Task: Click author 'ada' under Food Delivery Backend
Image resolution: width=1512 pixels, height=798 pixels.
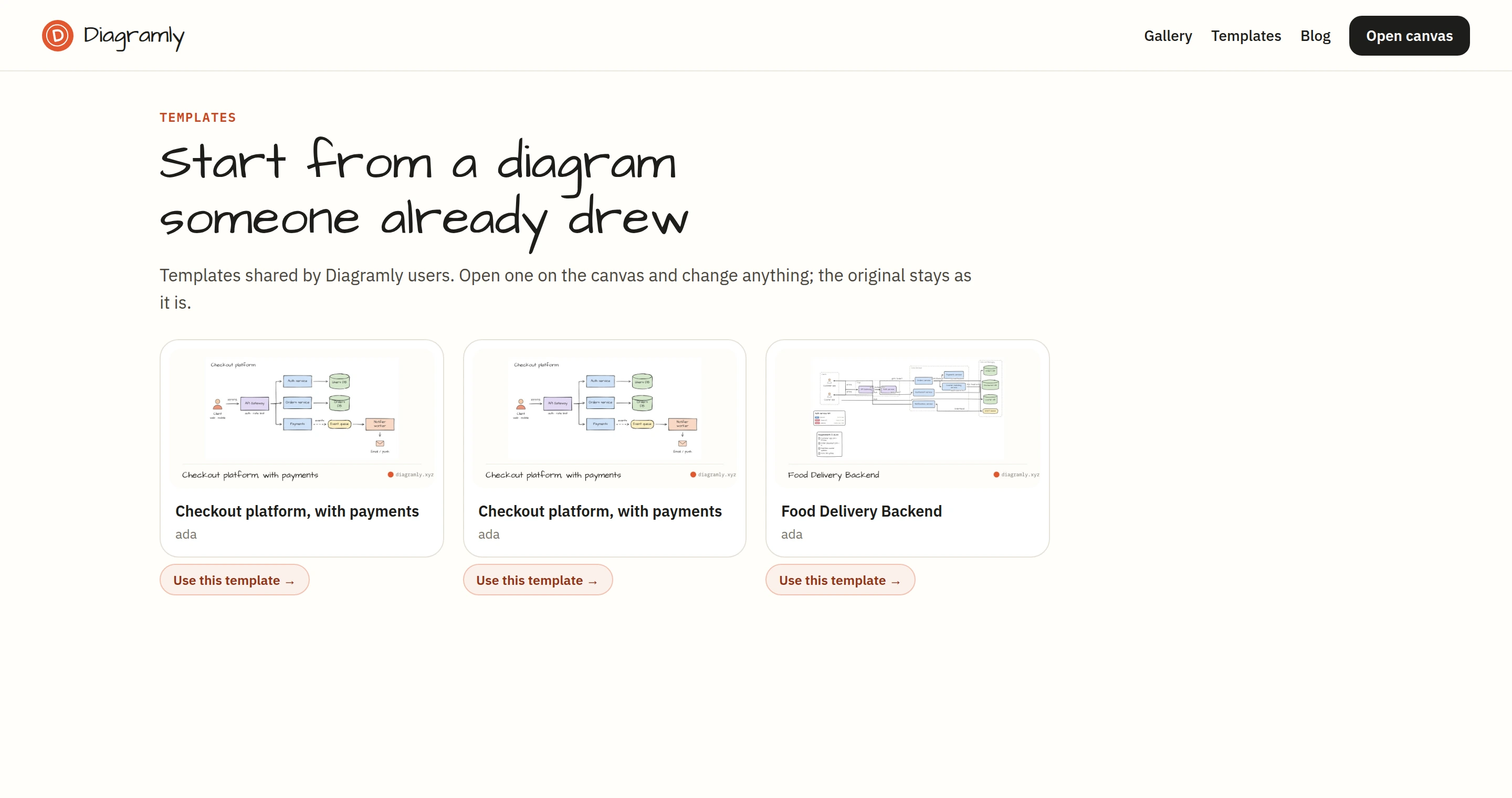Action: [x=791, y=534]
